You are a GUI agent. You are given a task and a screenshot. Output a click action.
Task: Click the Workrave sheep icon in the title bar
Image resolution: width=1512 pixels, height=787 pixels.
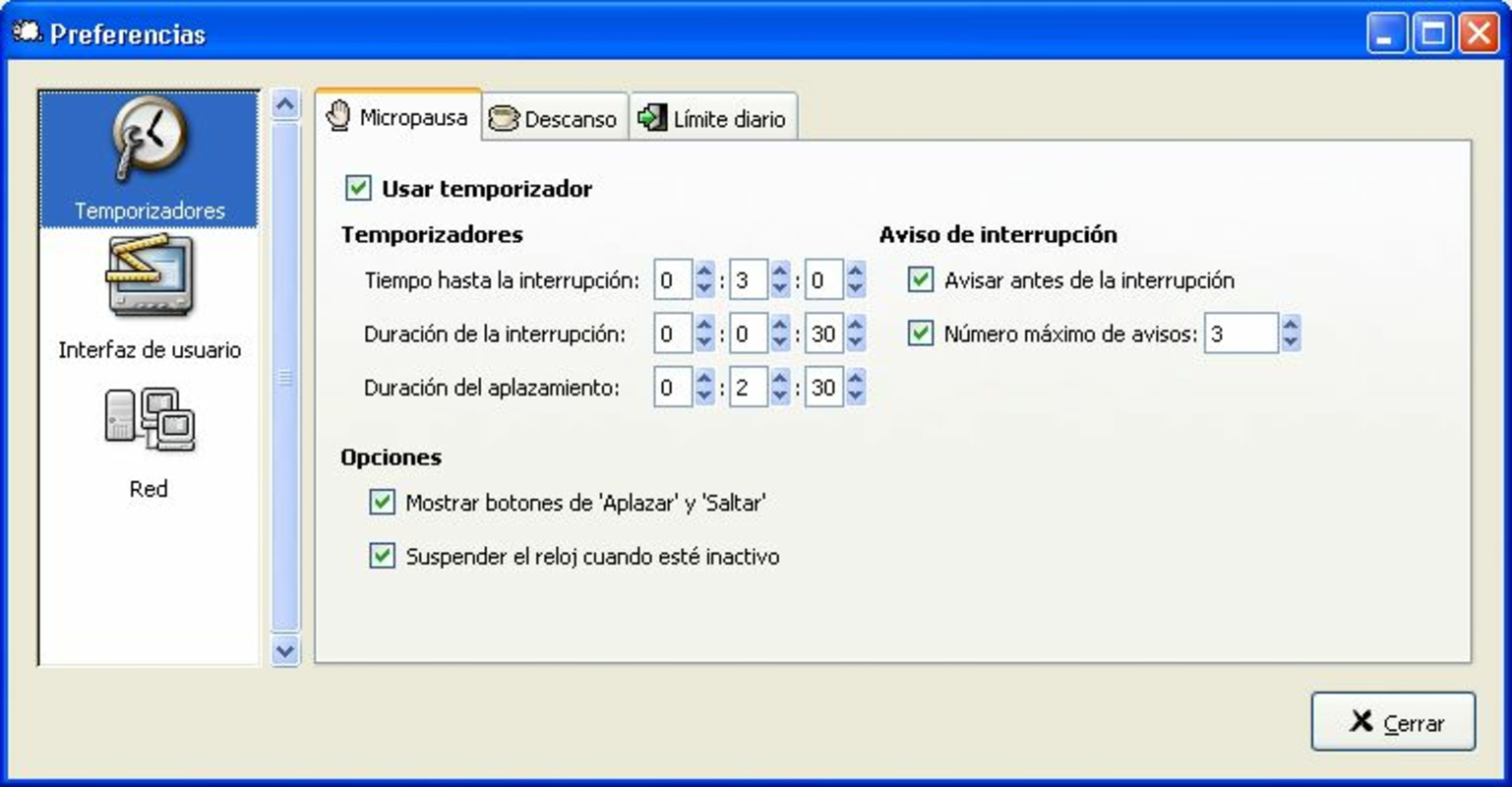(x=28, y=30)
